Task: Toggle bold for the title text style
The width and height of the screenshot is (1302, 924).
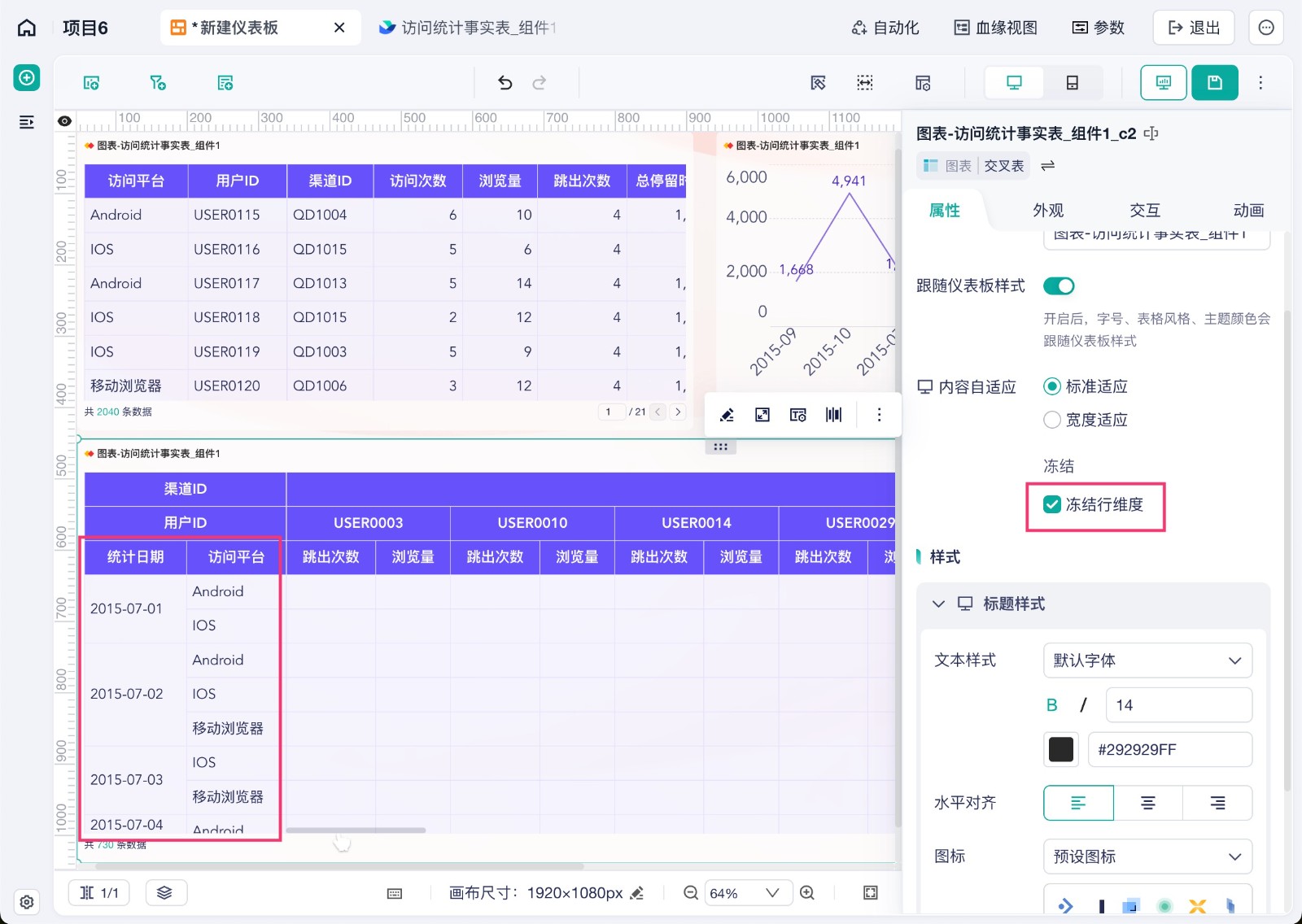Action: pos(1051,705)
